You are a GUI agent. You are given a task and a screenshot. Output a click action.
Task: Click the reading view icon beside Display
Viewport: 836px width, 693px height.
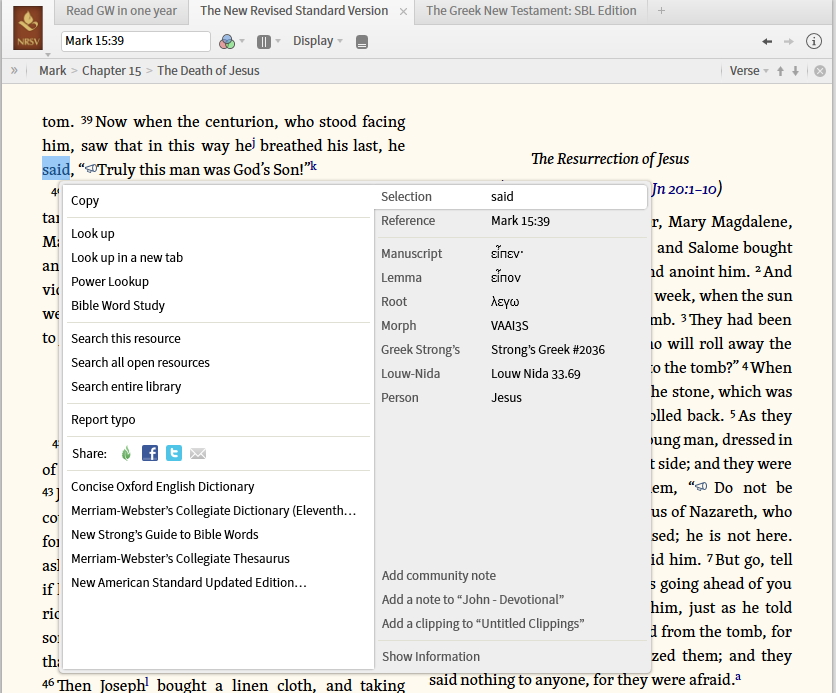click(x=361, y=42)
